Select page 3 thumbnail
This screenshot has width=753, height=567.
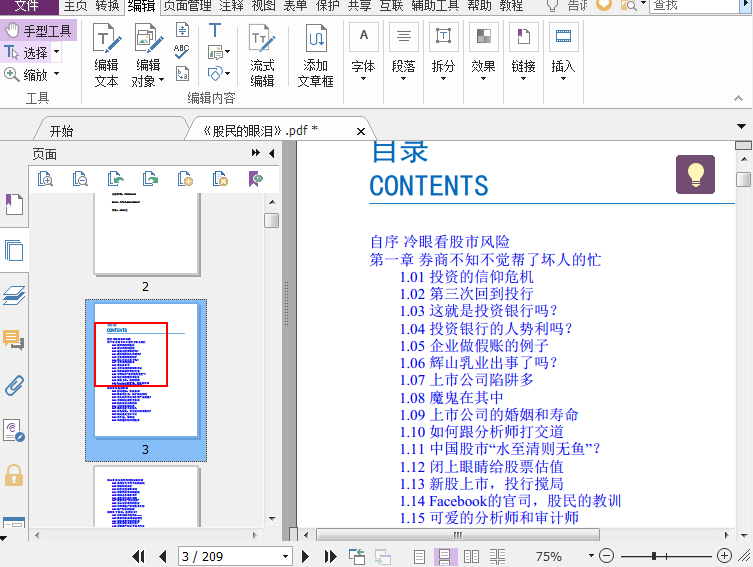click(146, 380)
